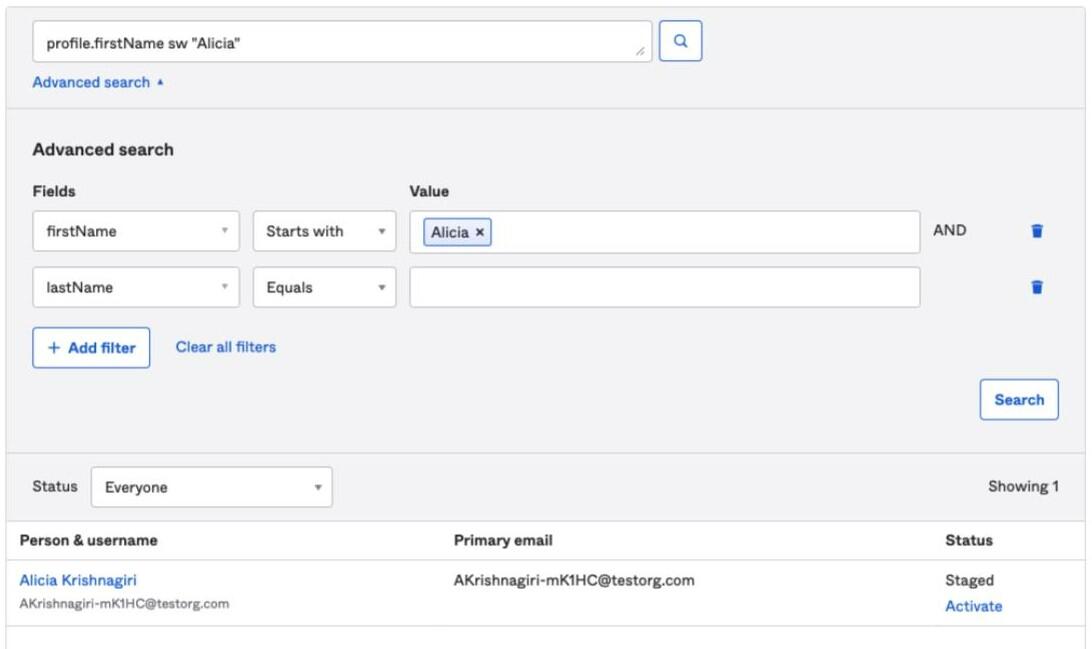The image size is (1092, 649).
Task: Delete the lastName filter row
Action: click(1036, 287)
